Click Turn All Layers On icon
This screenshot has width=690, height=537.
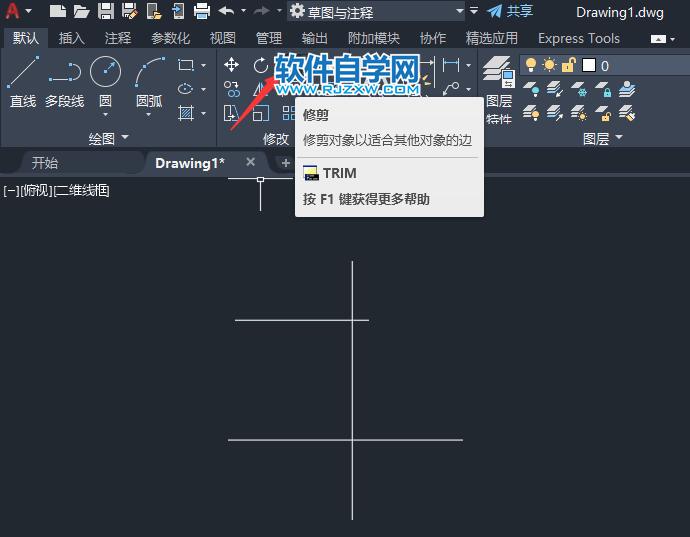click(x=531, y=113)
